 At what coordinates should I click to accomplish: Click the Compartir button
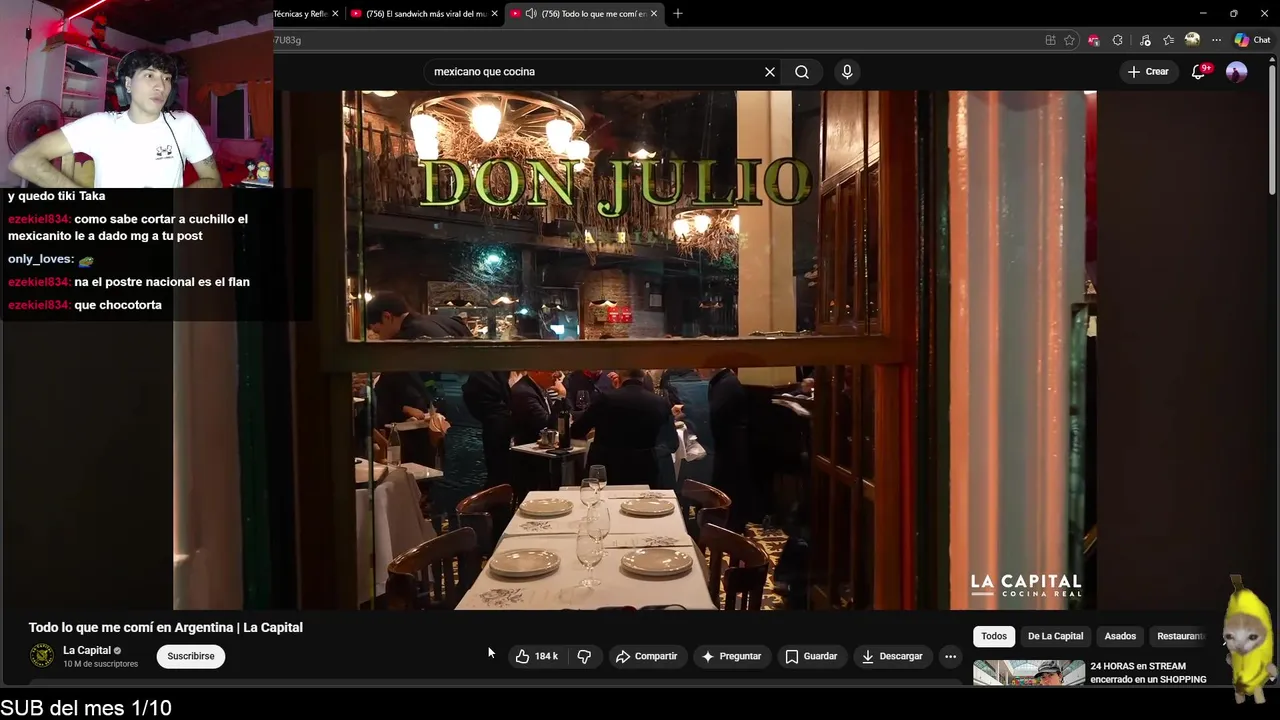646,656
